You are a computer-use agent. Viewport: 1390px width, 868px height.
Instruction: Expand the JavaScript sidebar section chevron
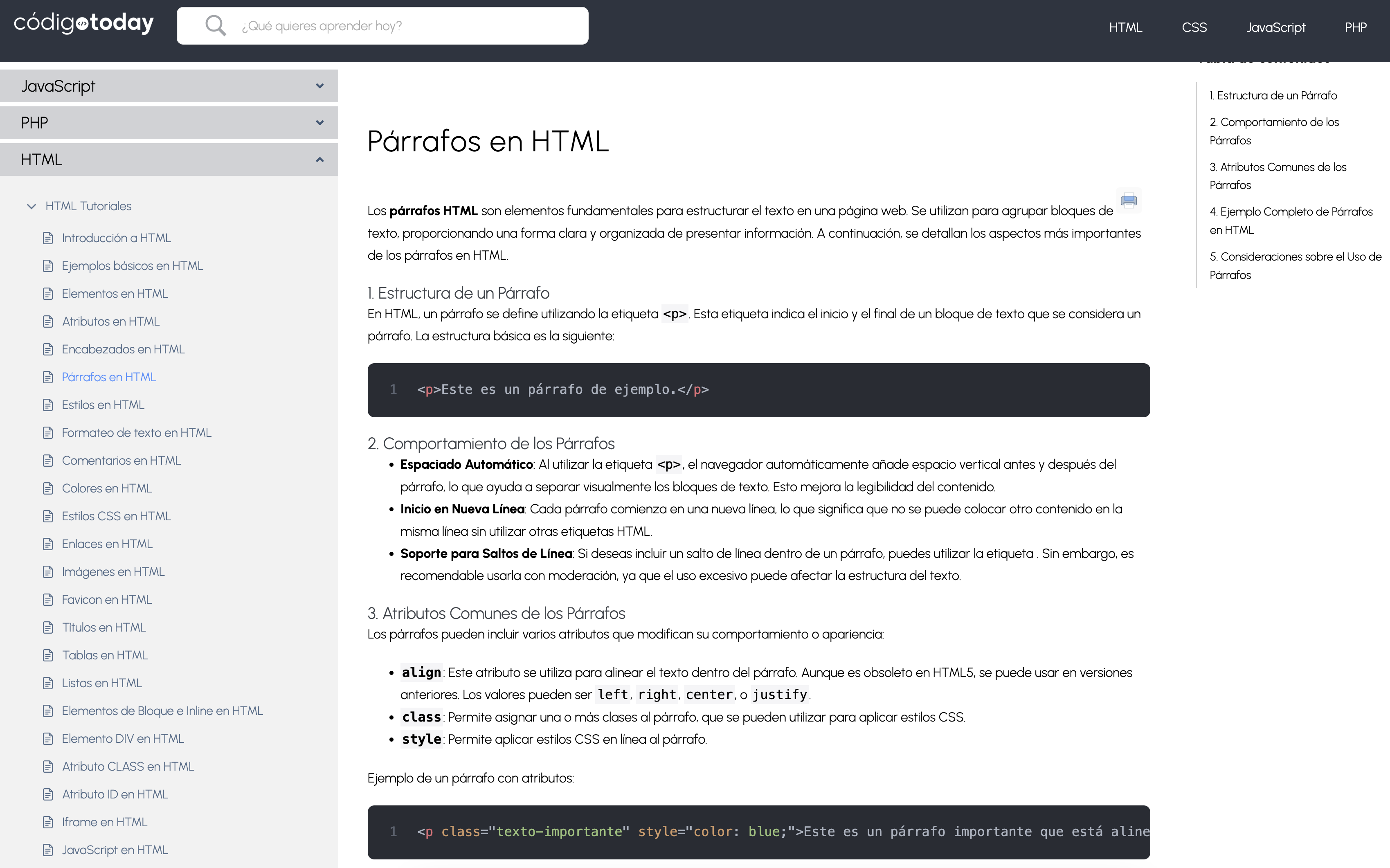(x=320, y=86)
